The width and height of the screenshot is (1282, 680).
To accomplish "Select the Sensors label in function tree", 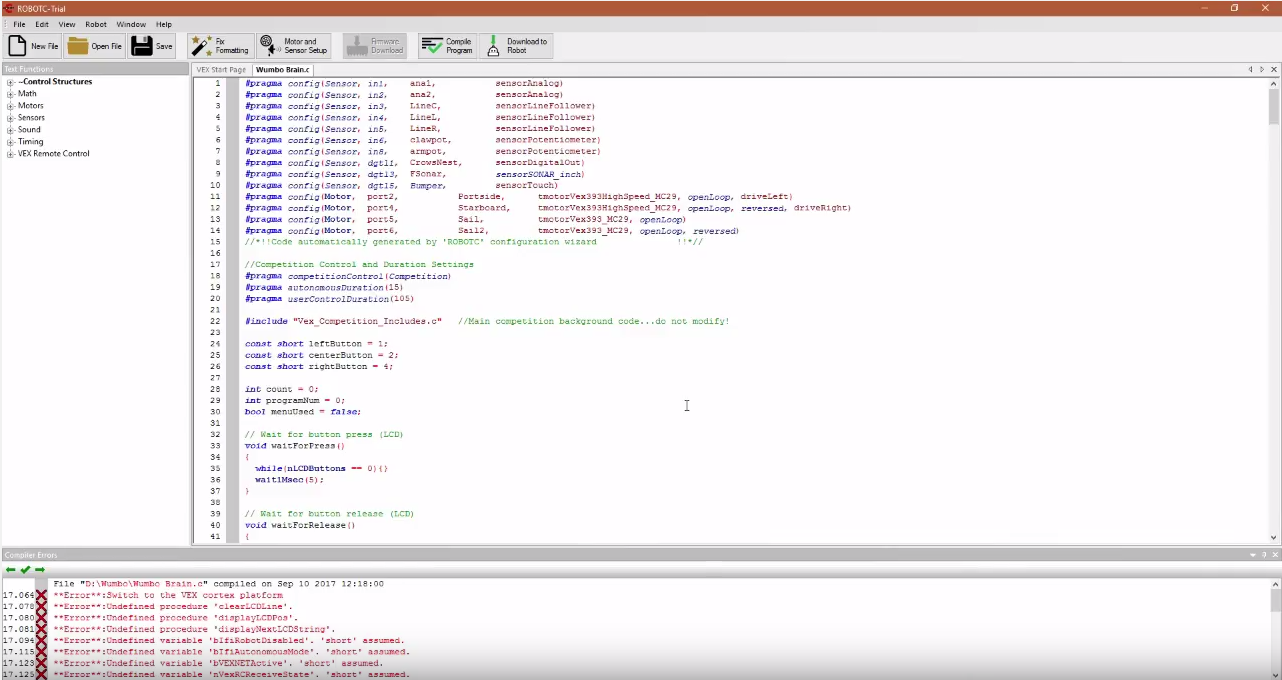I will click(x=31, y=118).
